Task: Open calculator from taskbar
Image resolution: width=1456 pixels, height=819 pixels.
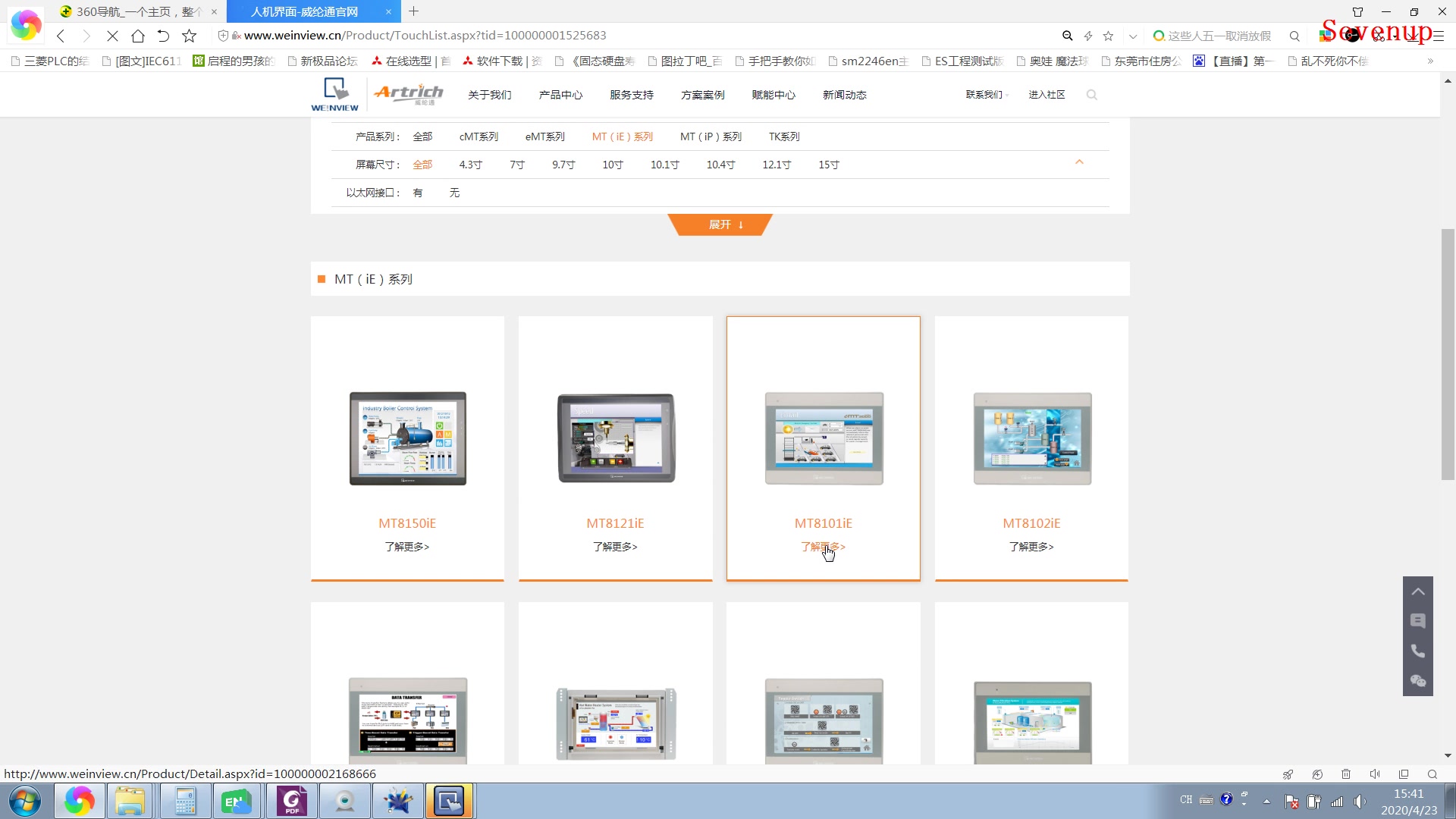Action: click(x=186, y=802)
